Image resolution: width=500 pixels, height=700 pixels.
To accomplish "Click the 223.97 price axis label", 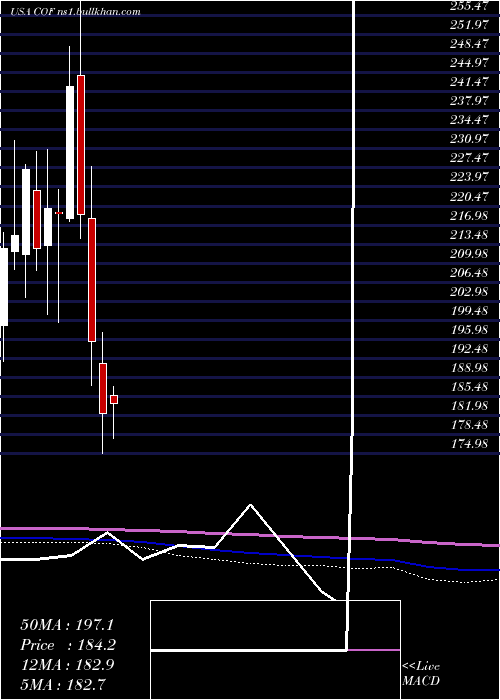I will pyautogui.click(x=470, y=177).
